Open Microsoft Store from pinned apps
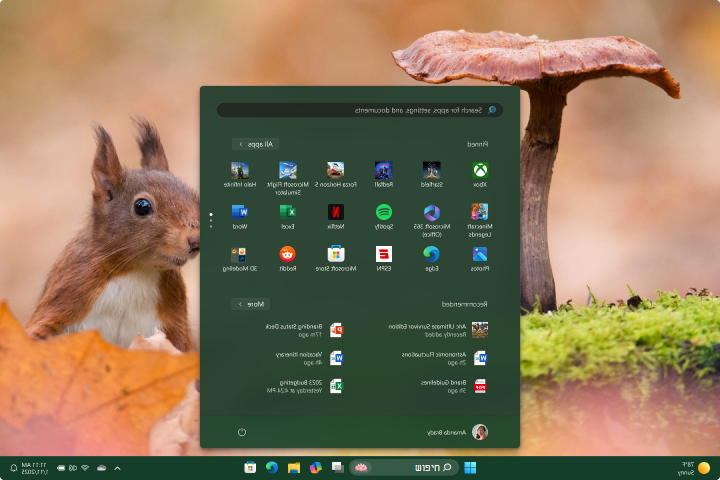 click(336, 259)
